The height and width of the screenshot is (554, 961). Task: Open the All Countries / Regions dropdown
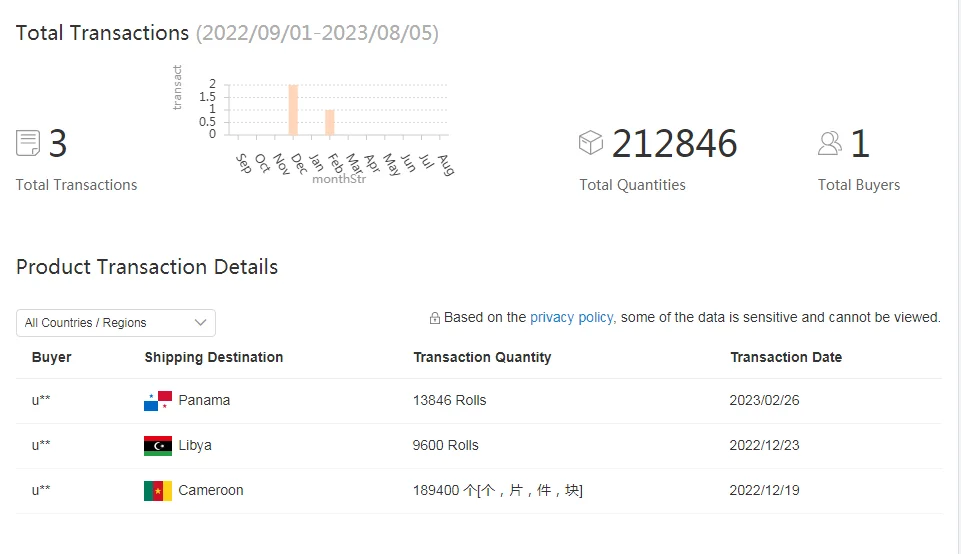(x=115, y=323)
